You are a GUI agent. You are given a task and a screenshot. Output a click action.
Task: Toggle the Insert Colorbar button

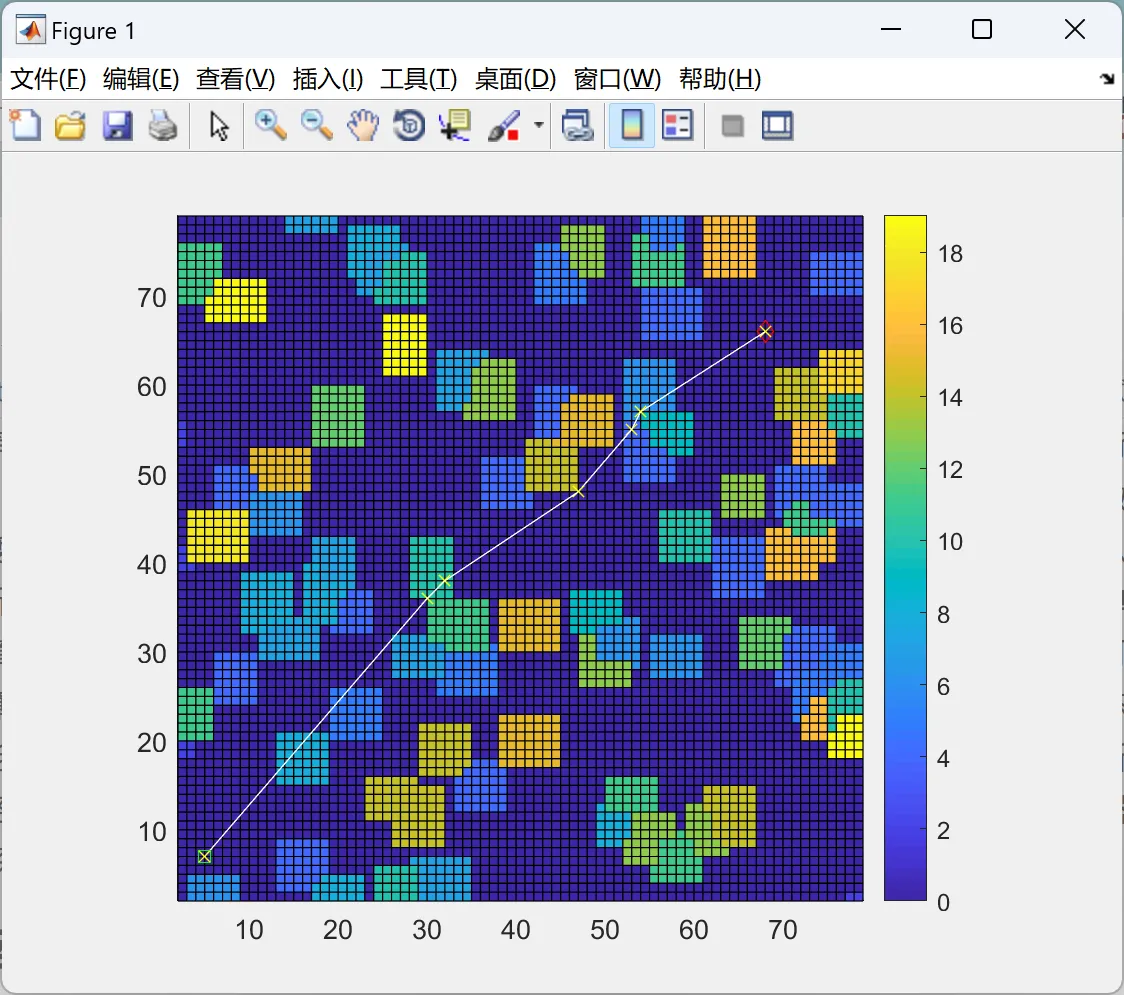pyautogui.click(x=632, y=125)
